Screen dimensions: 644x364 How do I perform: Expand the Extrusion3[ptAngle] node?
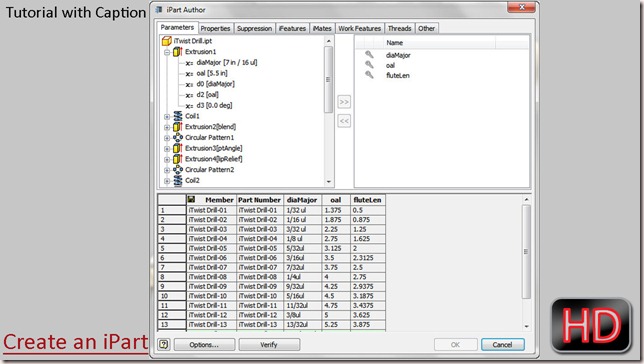[167, 149]
